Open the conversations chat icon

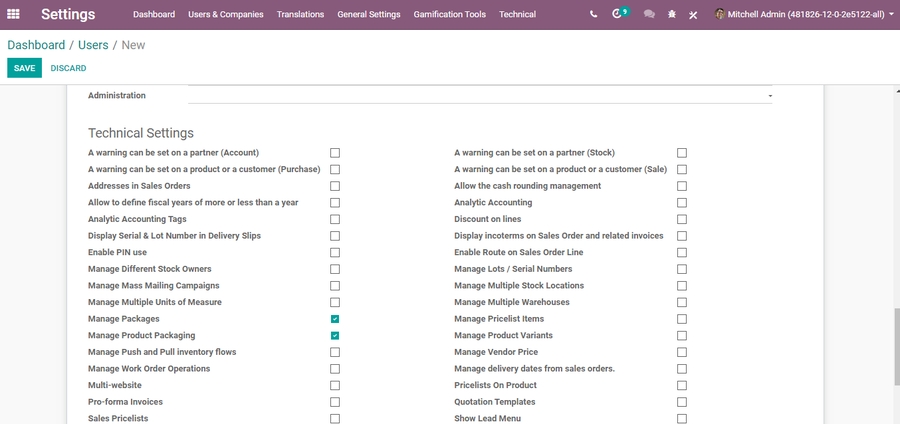coord(649,15)
